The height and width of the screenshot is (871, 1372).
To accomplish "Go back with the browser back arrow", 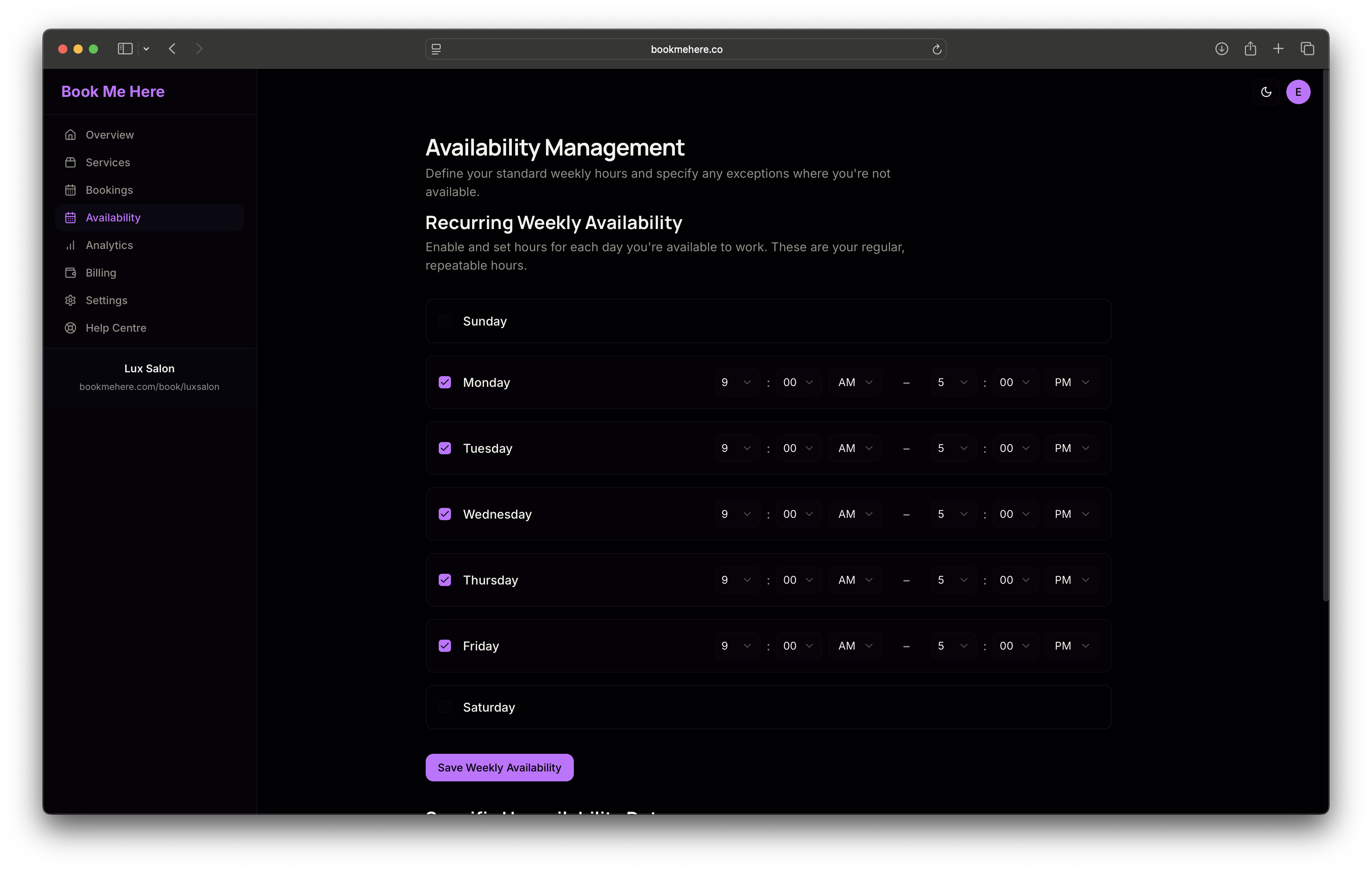I will pos(172,49).
